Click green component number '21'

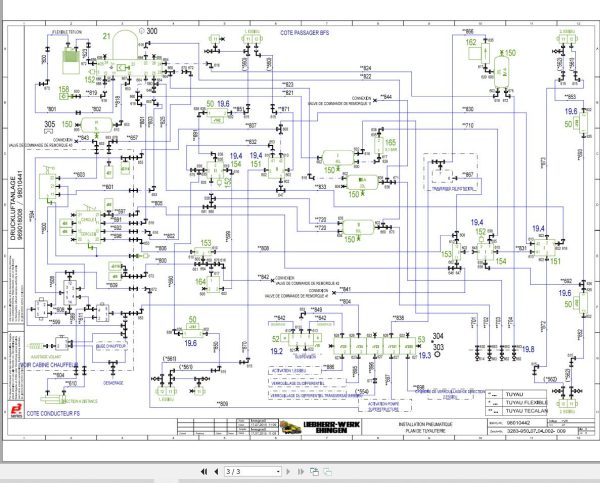106,36
